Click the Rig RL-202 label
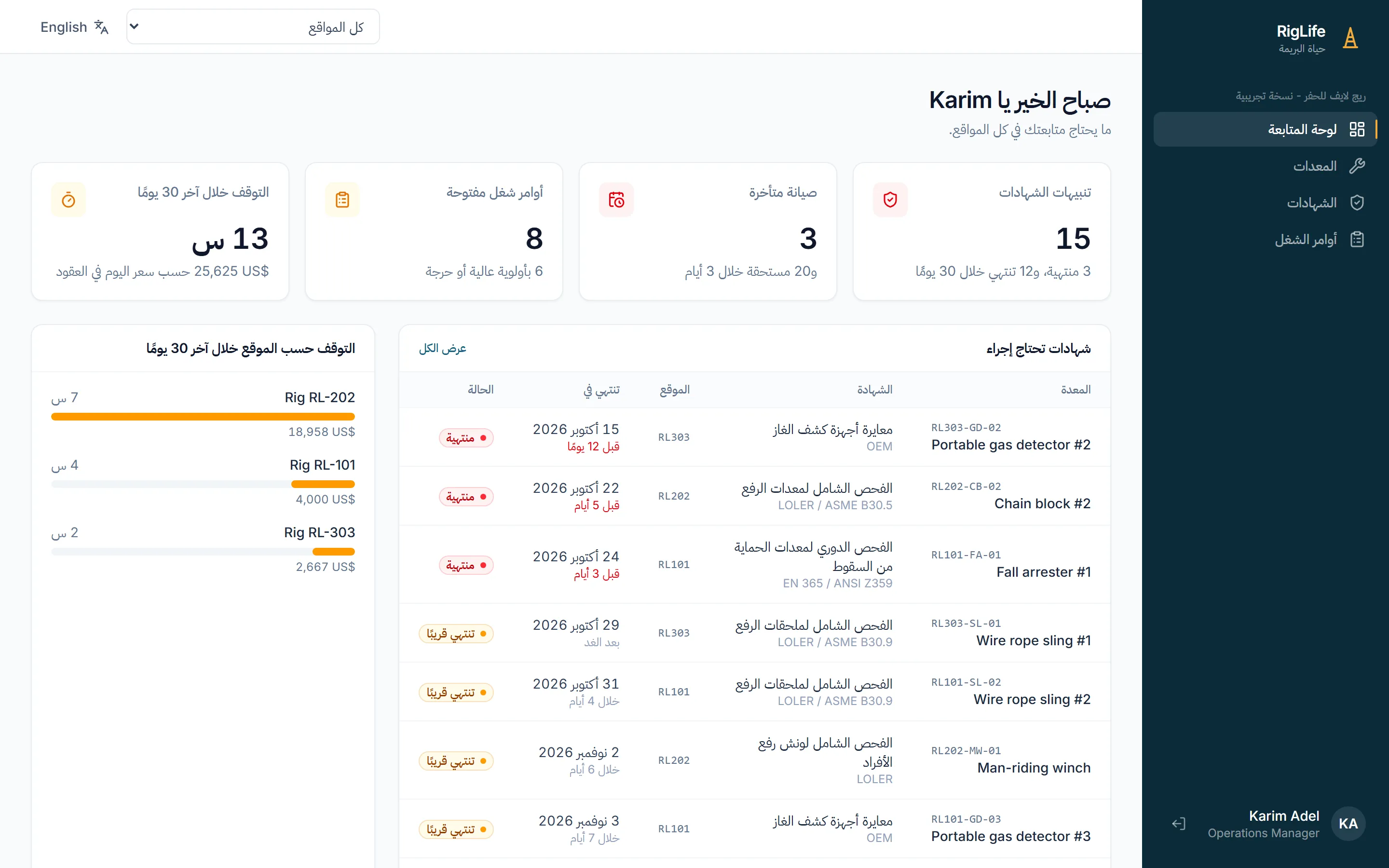 click(320, 397)
